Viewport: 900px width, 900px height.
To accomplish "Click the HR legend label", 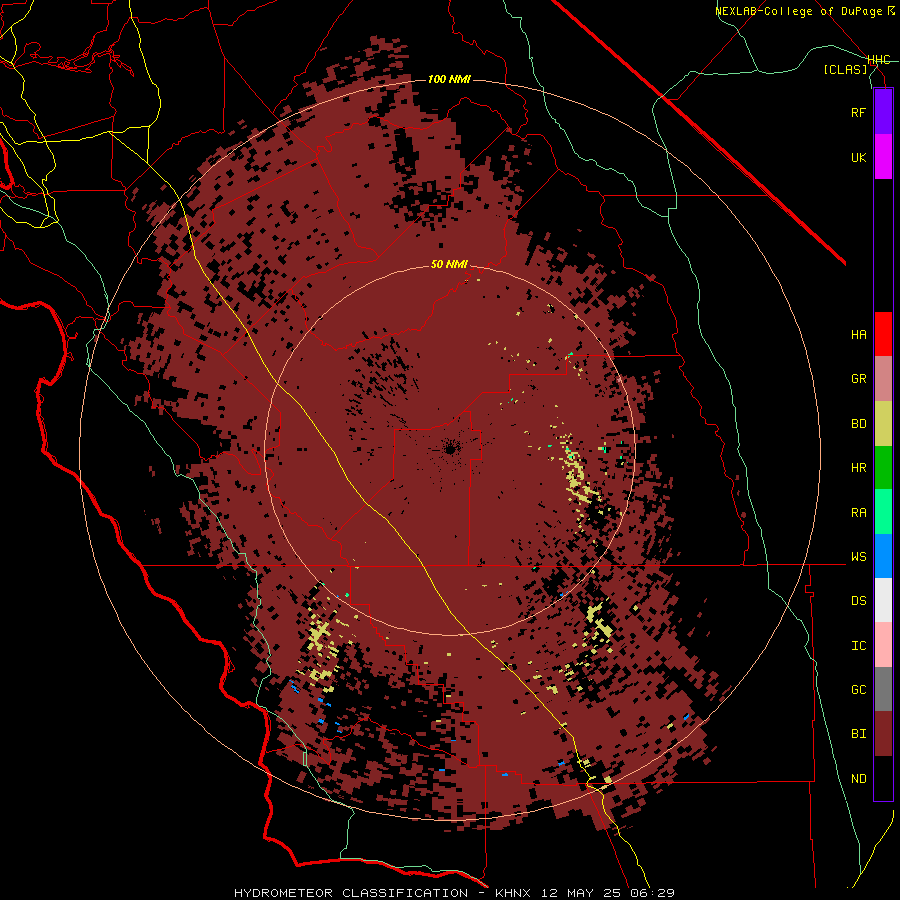I will pos(859,468).
